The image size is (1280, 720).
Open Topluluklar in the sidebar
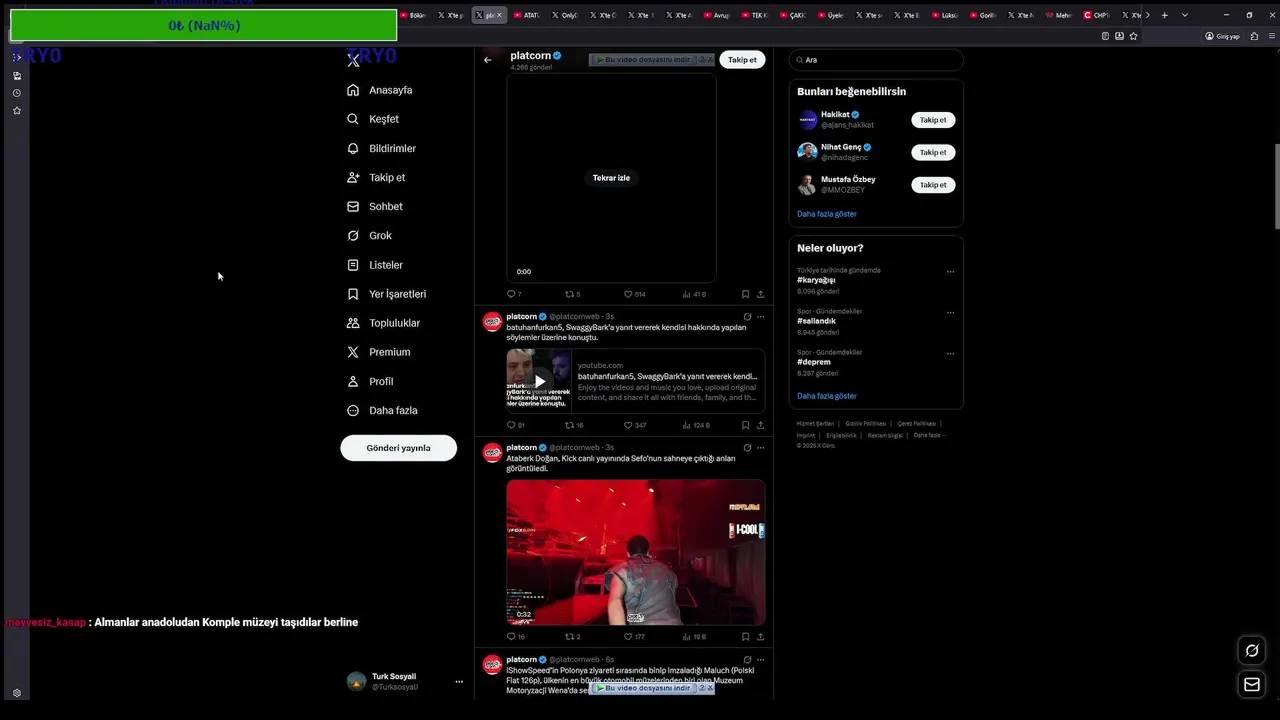(383, 323)
